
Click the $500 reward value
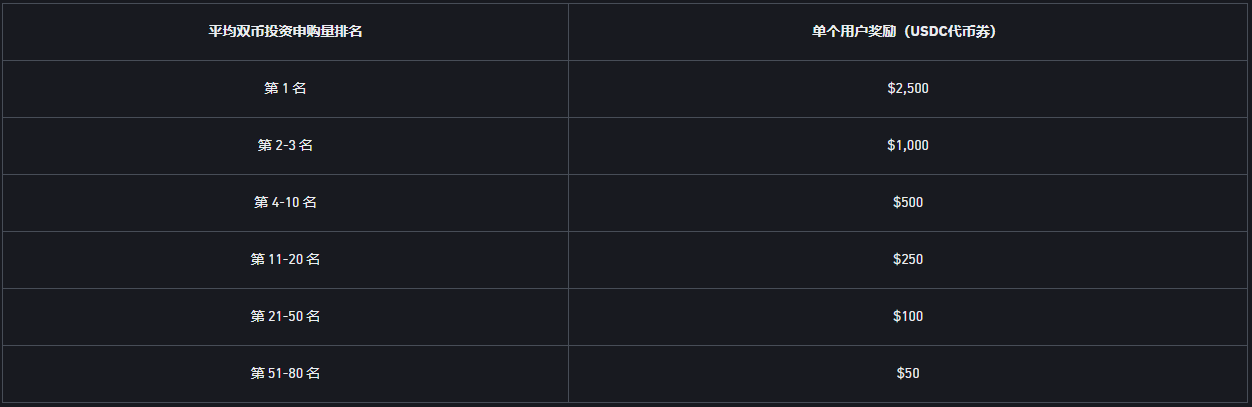point(908,202)
